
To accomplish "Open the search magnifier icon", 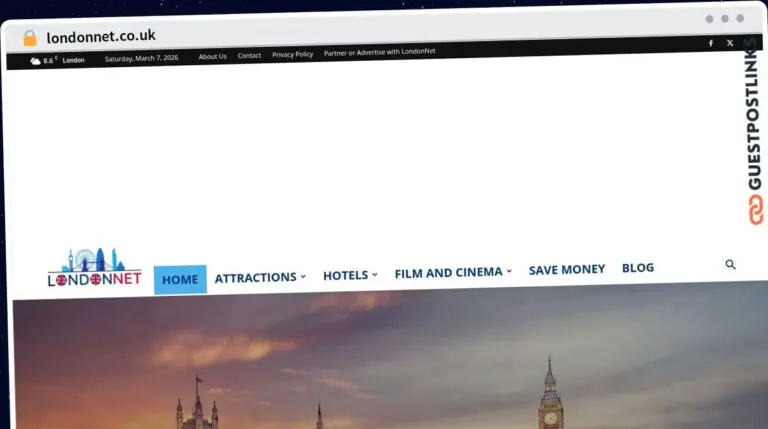I will 730,265.
